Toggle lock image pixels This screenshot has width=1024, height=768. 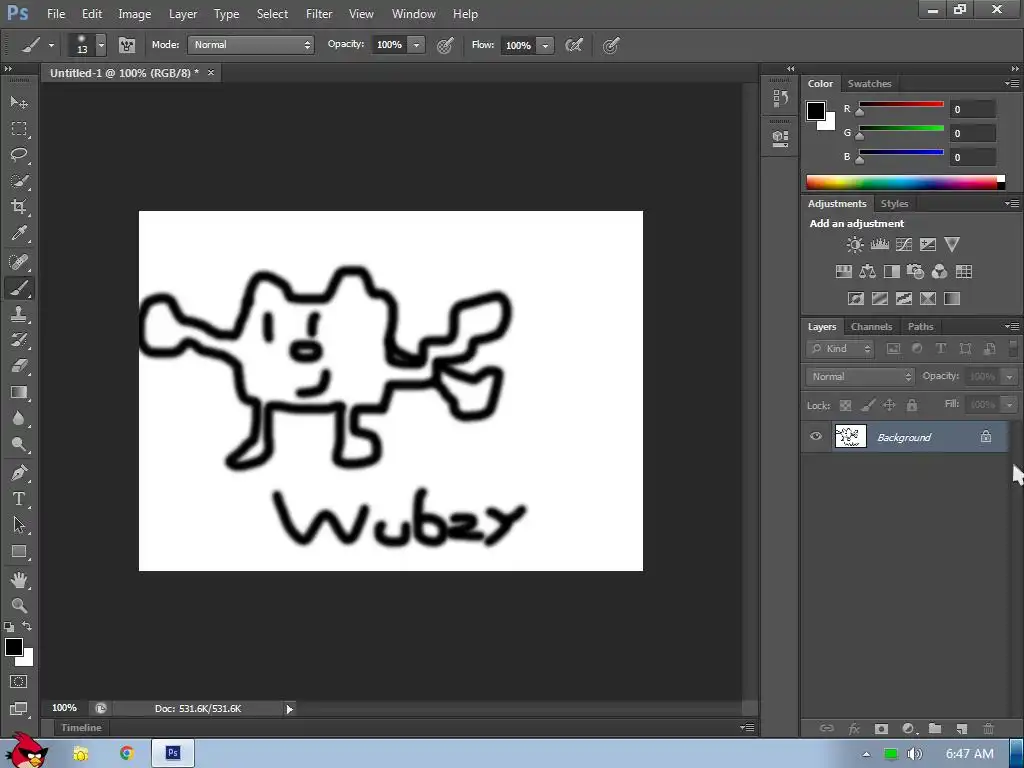[868, 406]
